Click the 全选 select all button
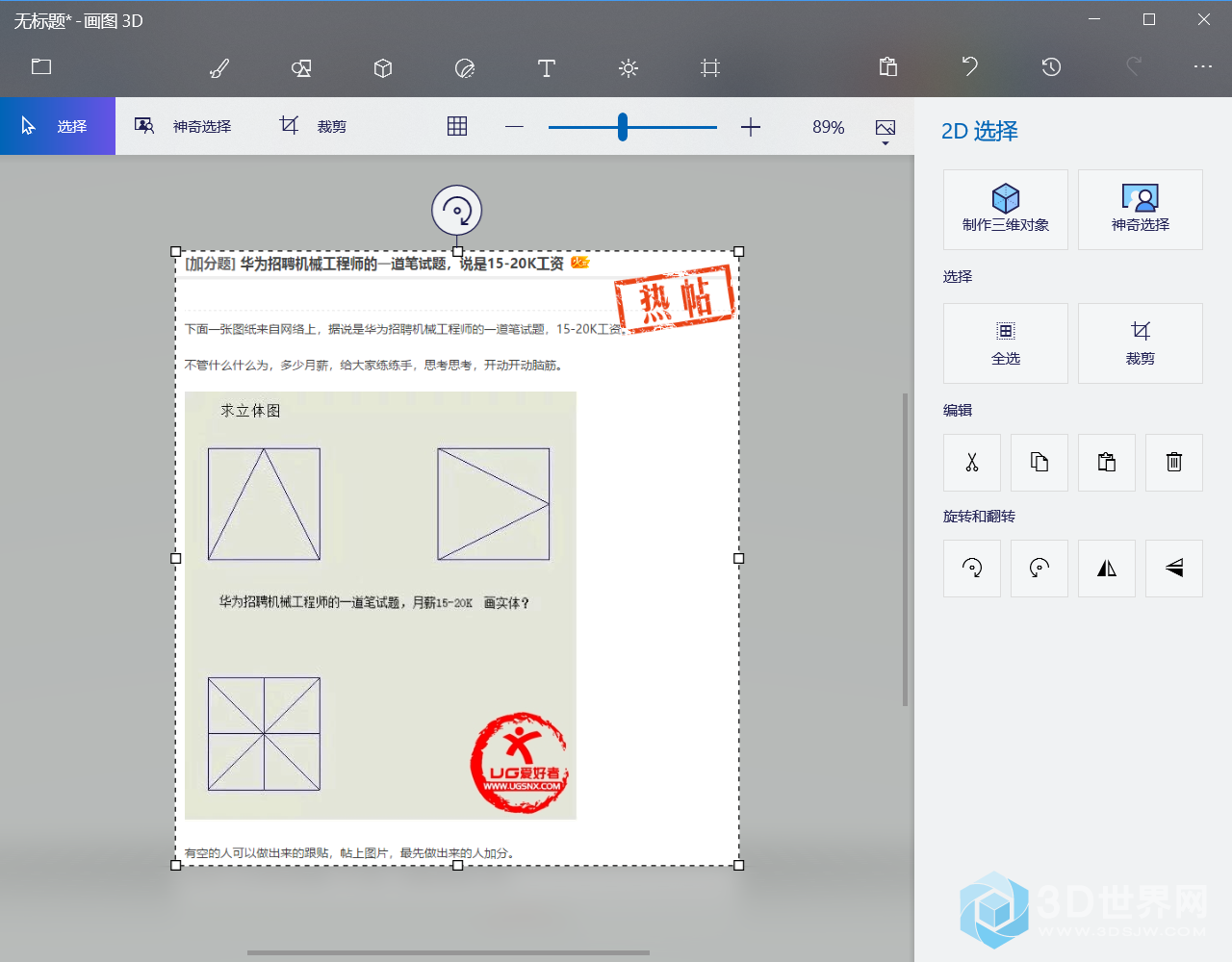This screenshot has width=1232, height=962. tap(1006, 343)
